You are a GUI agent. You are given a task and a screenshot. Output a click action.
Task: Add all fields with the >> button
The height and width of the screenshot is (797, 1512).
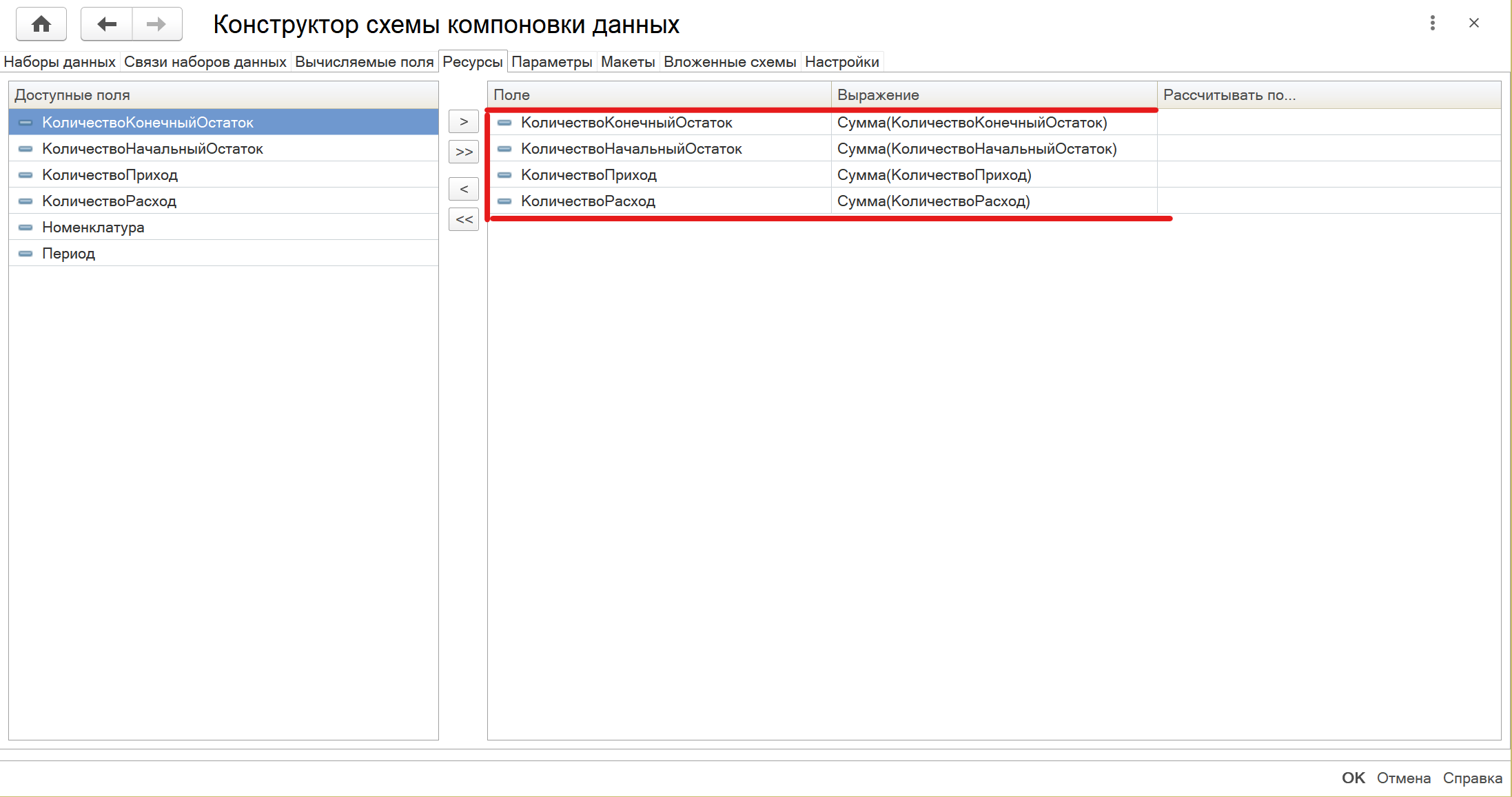click(x=464, y=152)
